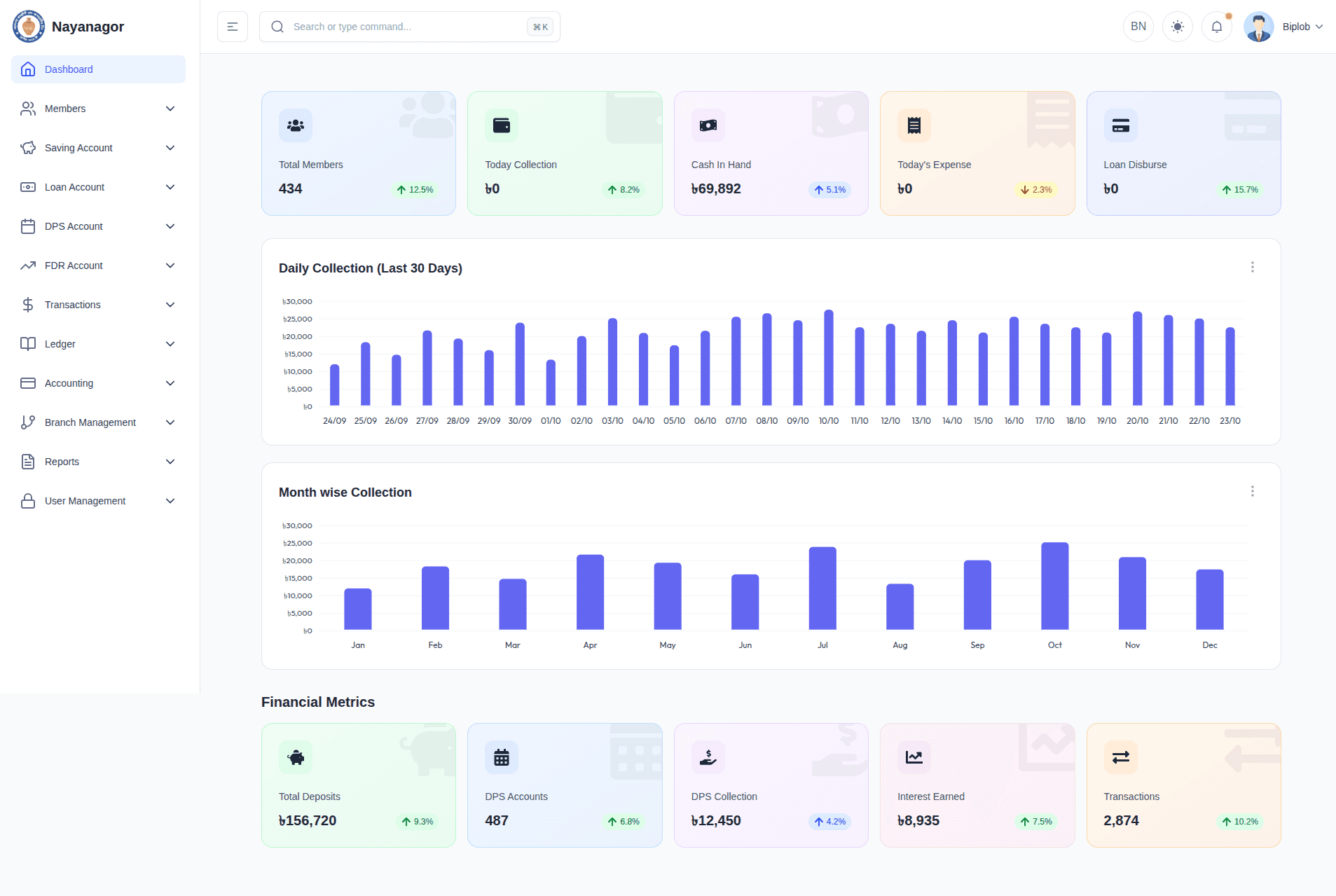Collapse sidebar with the hamburger menu button
Screen dimensions: 1336x896
pos(233,27)
